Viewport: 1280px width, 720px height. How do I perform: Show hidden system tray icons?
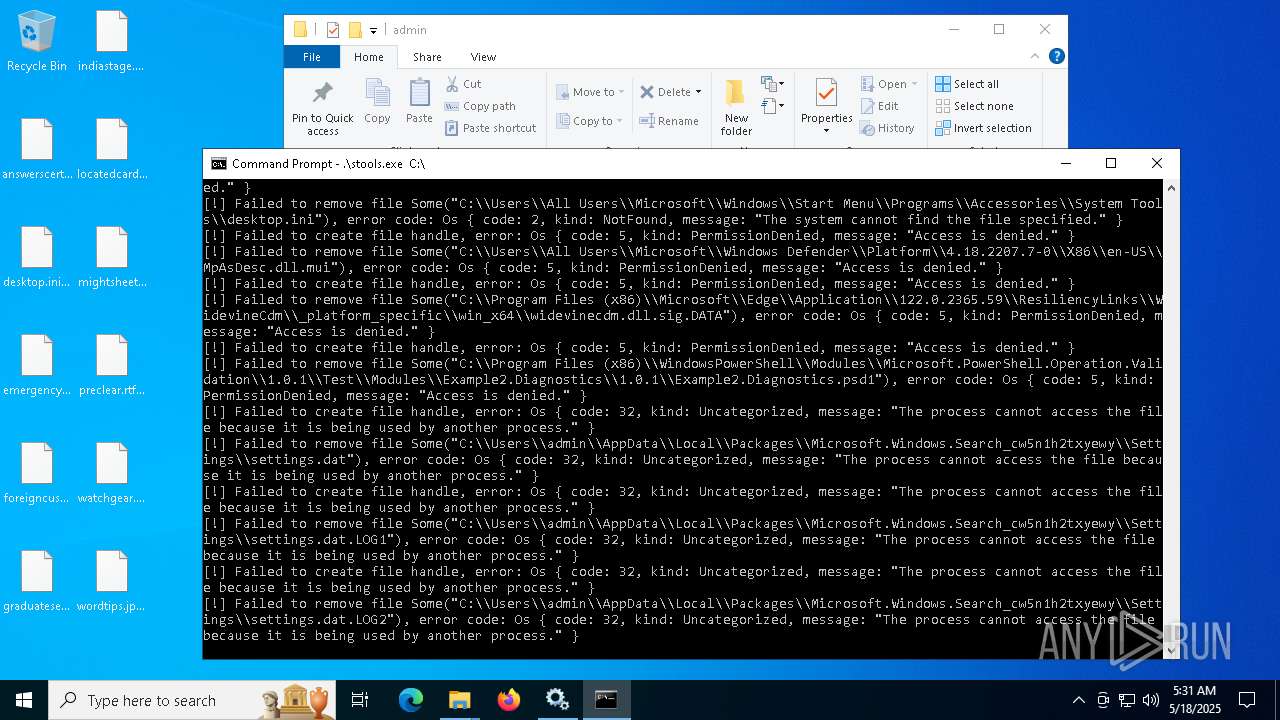pos(1078,700)
